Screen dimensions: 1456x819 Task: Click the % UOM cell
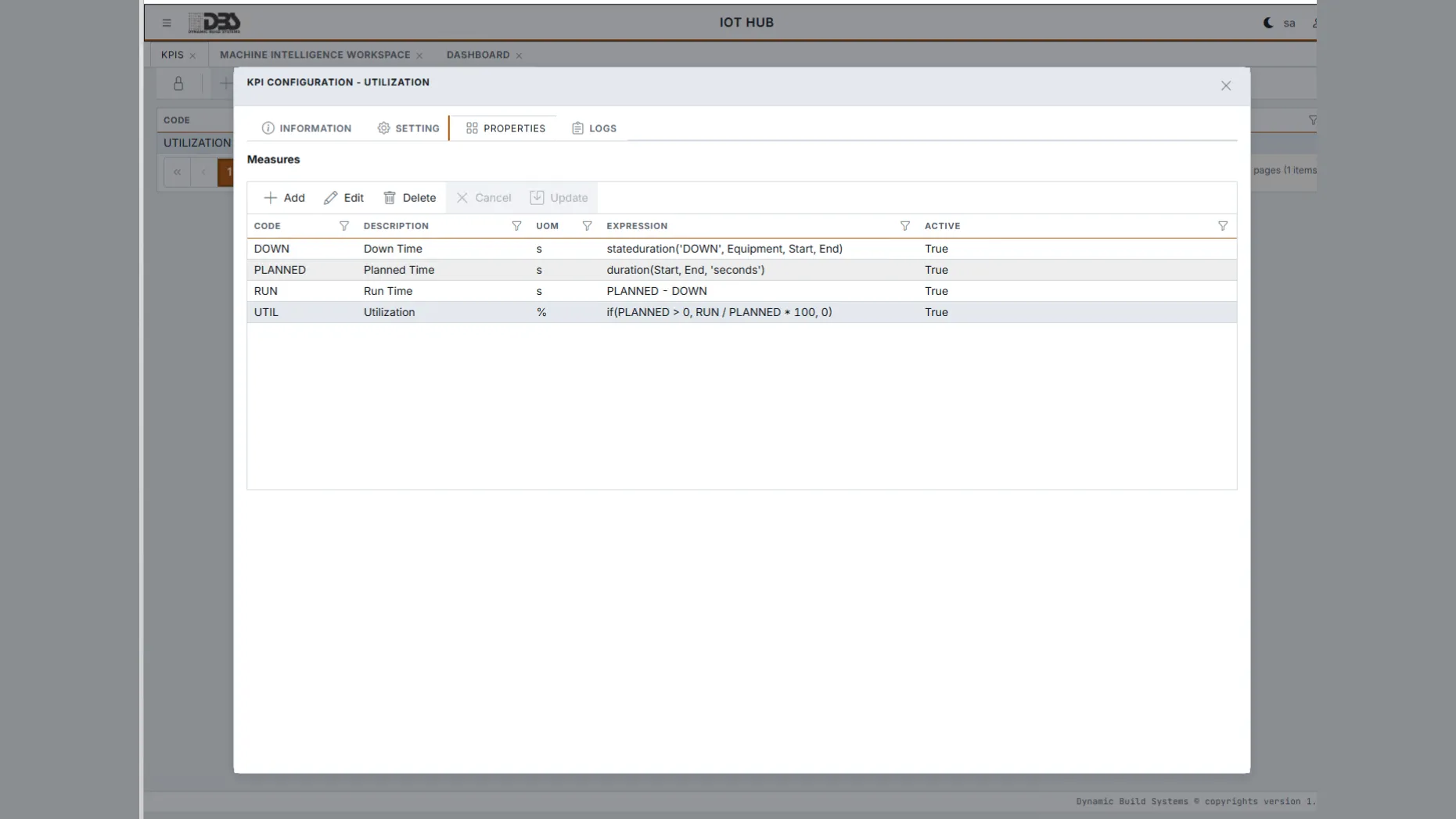[541, 312]
